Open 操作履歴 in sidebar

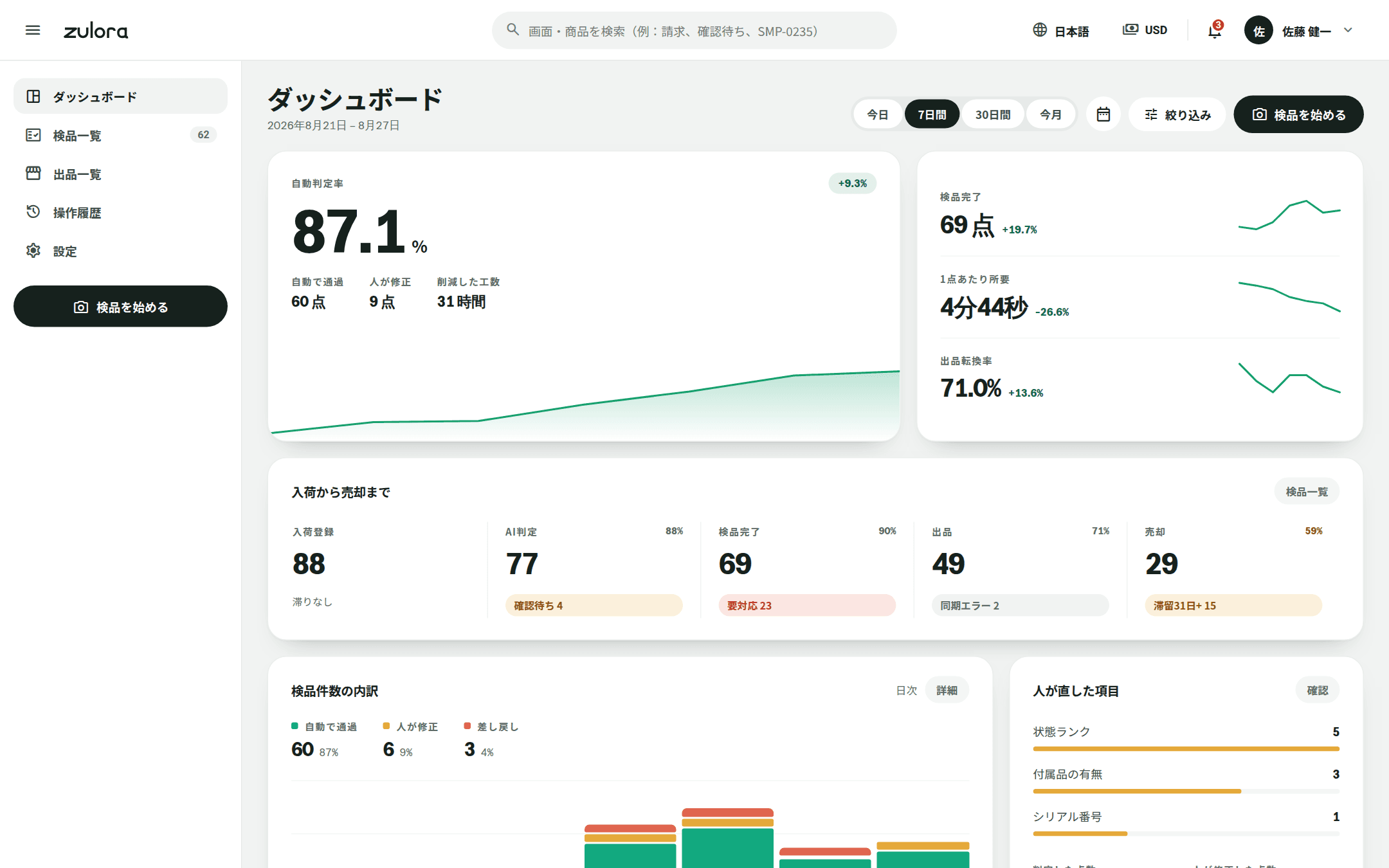120,212
